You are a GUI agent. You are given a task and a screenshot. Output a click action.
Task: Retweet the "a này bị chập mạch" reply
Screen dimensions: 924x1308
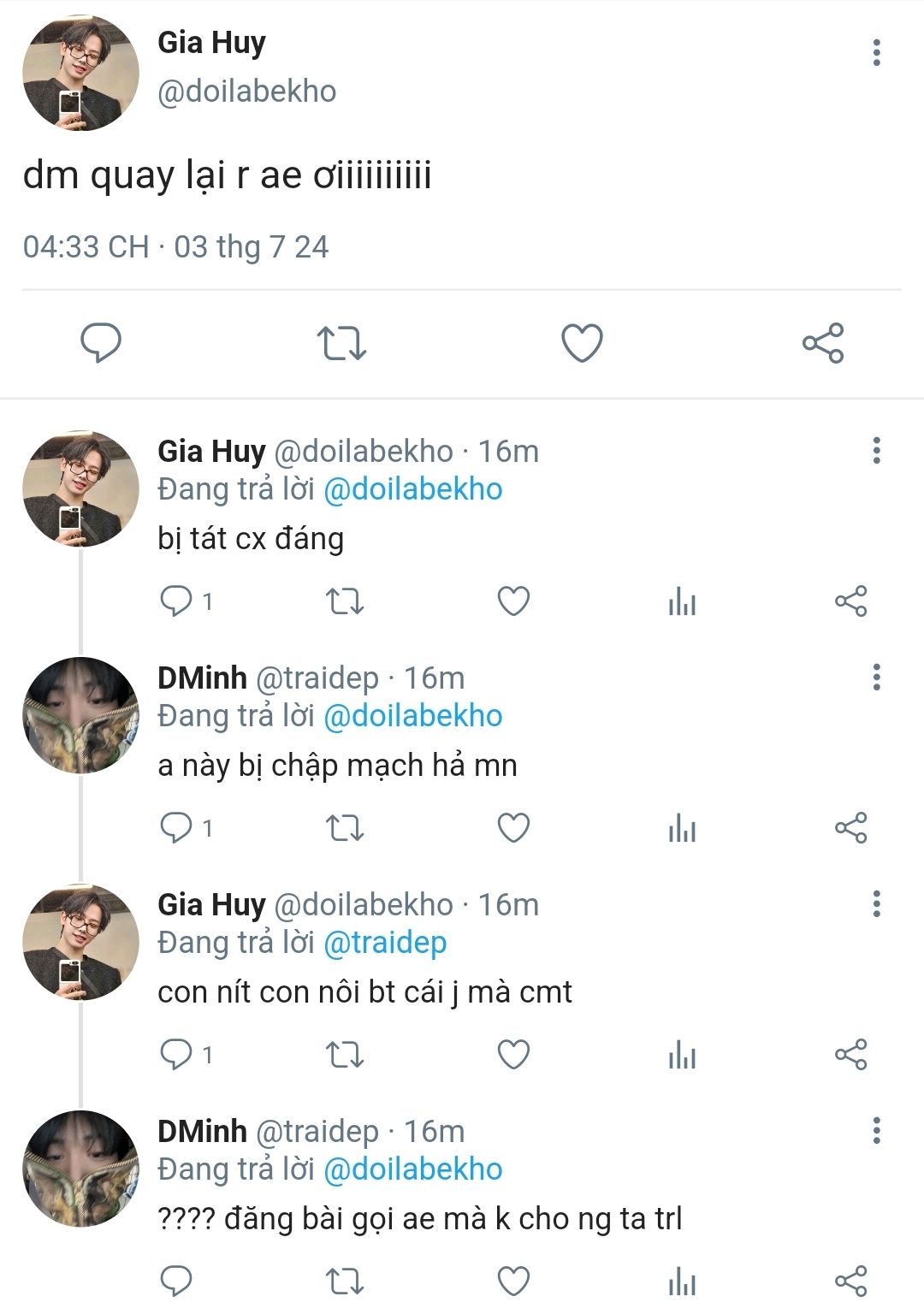coord(346,828)
